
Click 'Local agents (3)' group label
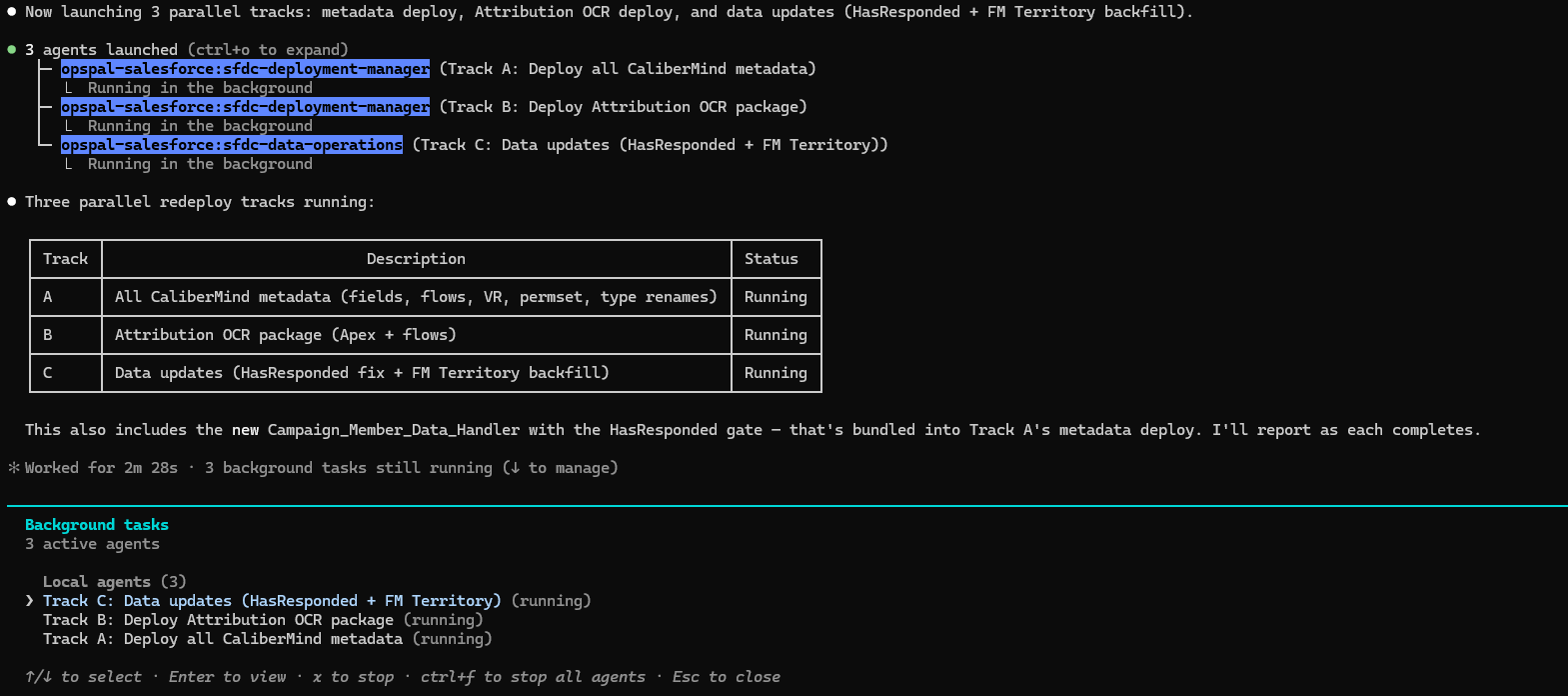click(115, 582)
